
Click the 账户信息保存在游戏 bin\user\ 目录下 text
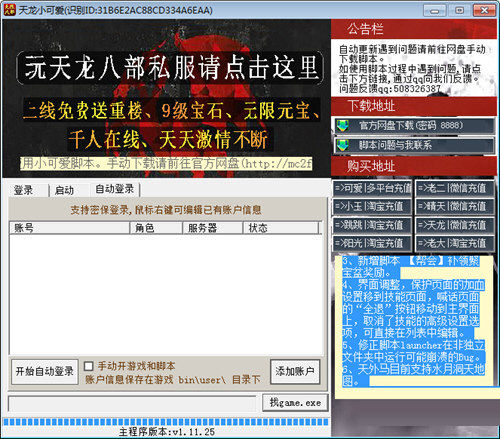click(173, 380)
